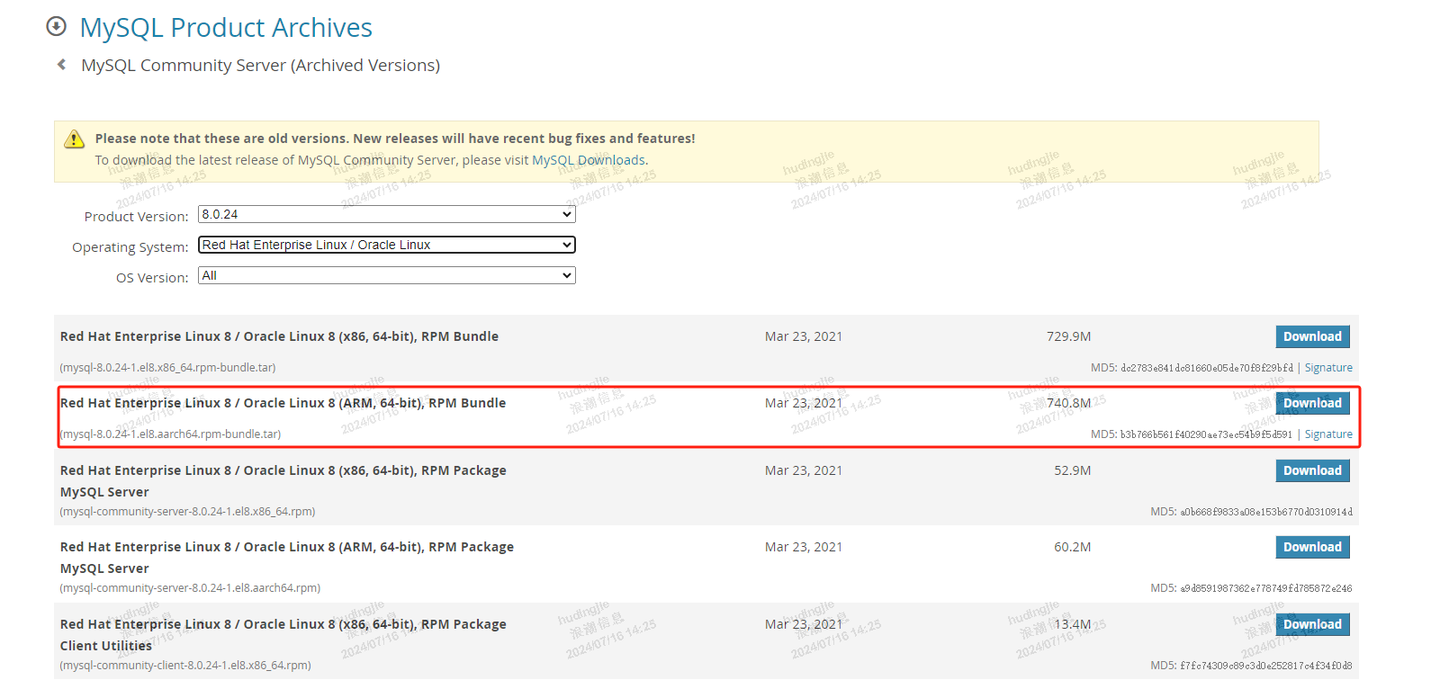
Task: Download the x86 RPM Bundle
Action: 1312,336
